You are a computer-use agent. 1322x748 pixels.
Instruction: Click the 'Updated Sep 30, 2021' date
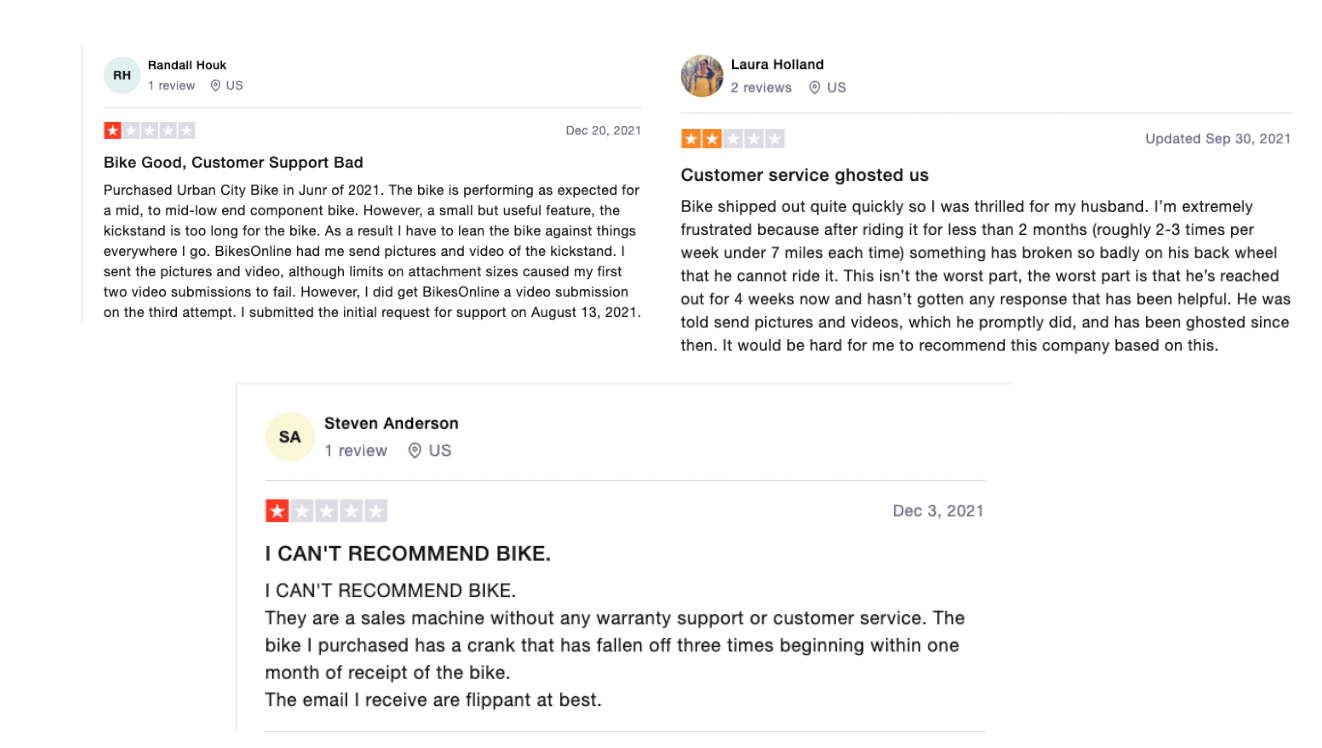tap(1218, 139)
